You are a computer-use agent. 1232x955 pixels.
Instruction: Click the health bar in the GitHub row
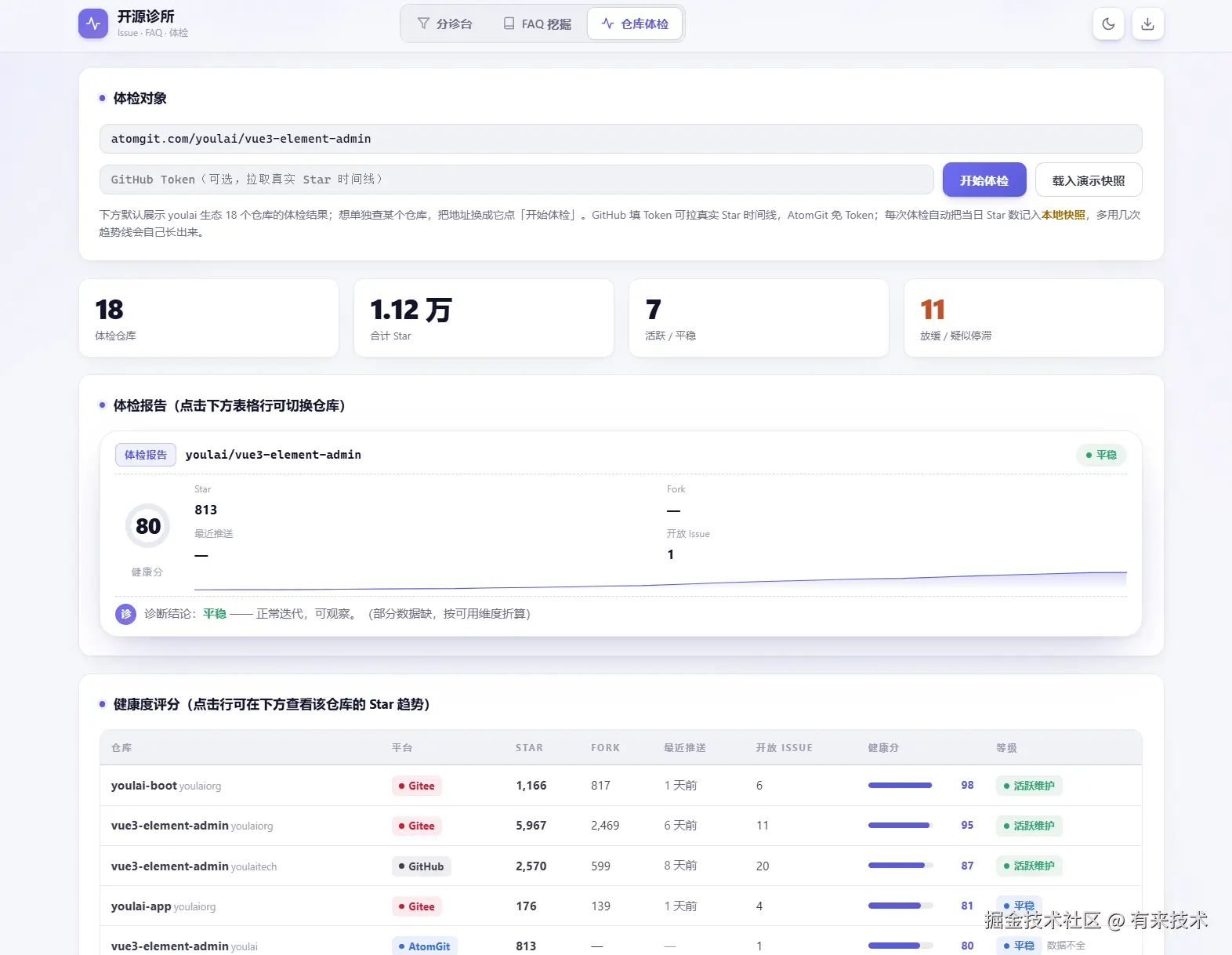[900, 866]
